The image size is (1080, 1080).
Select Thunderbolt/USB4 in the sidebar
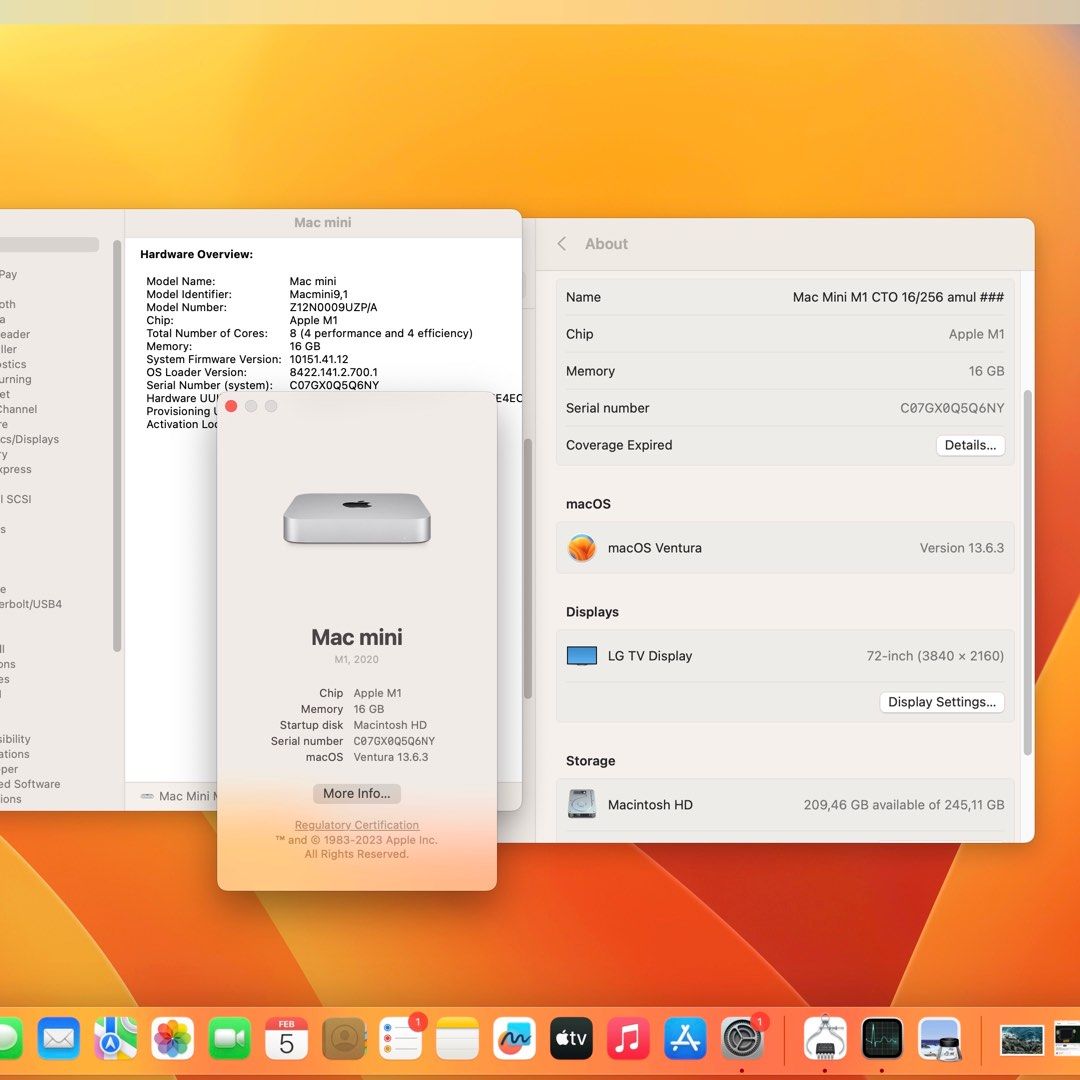pyautogui.click(x=30, y=604)
